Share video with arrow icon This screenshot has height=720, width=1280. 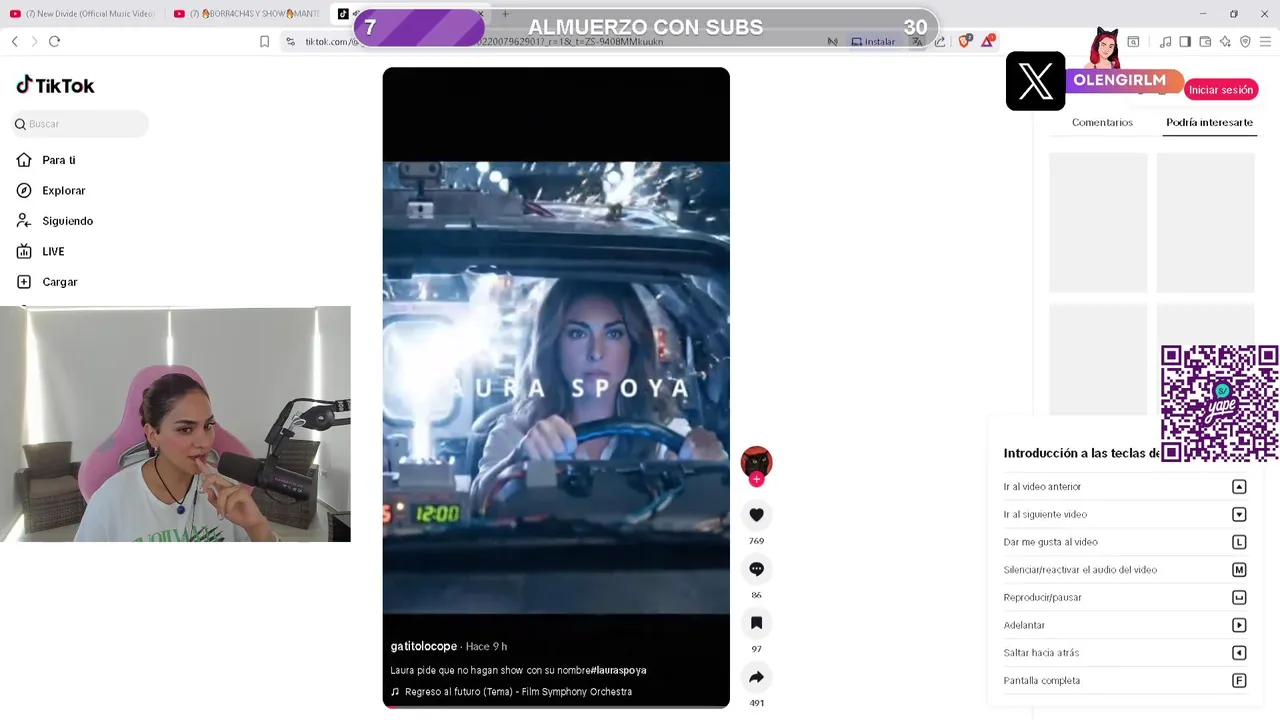[x=756, y=677]
